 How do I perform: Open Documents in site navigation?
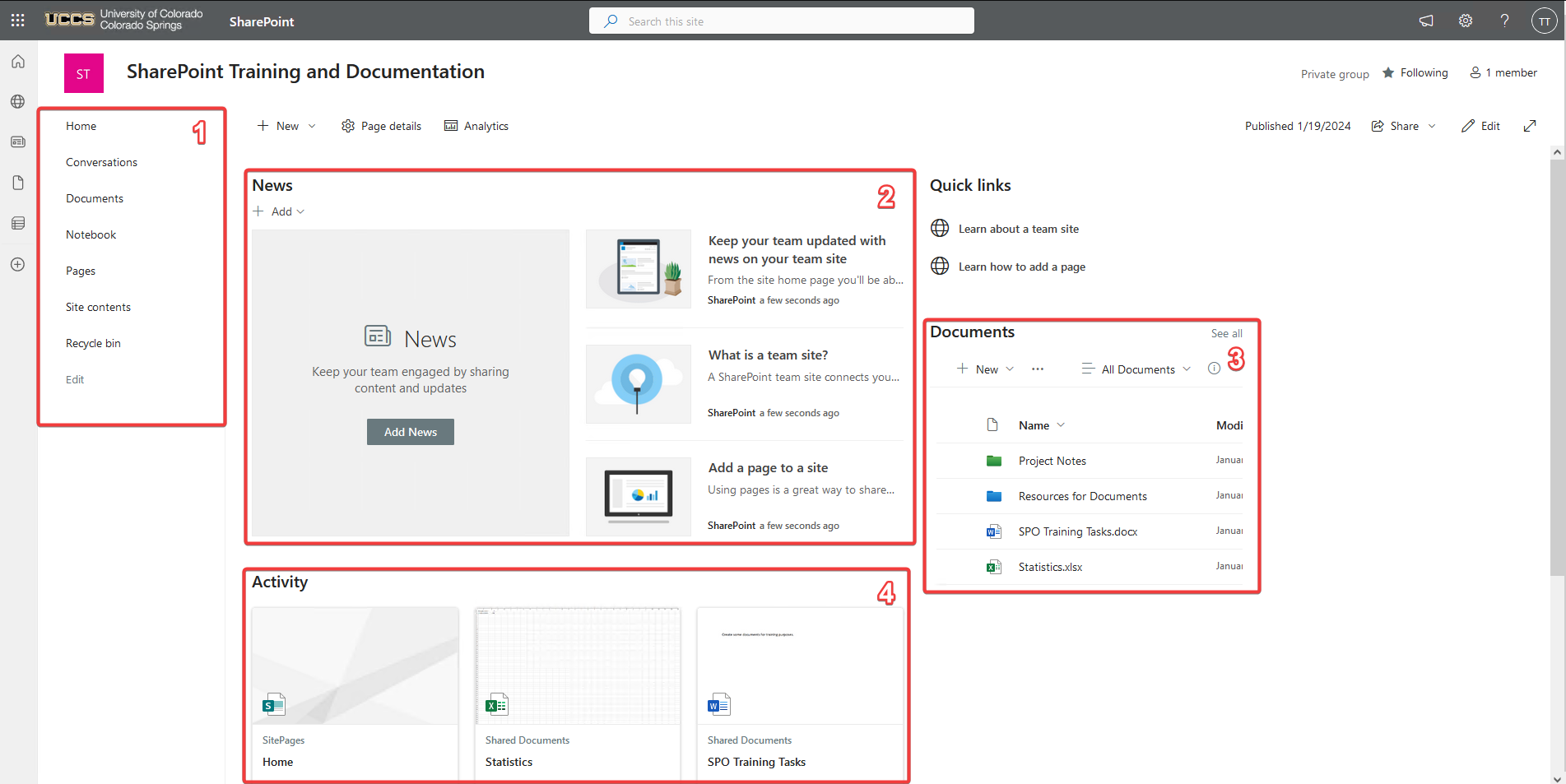(x=95, y=198)
